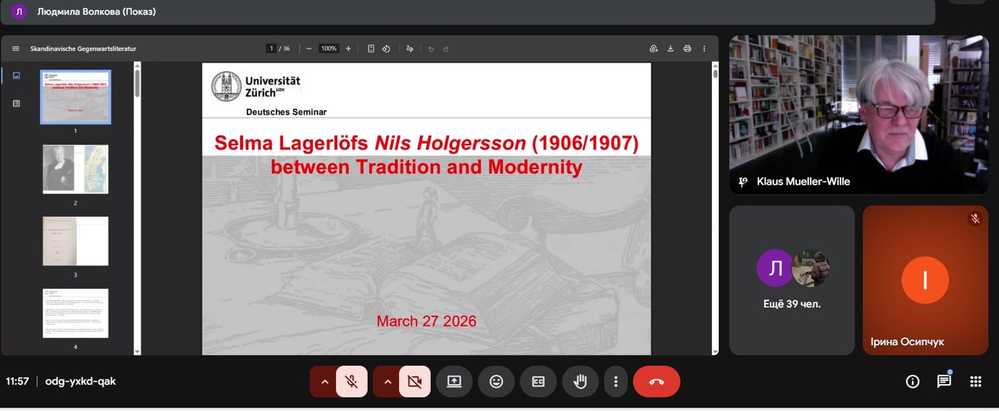Leave the call with red hang-up button
This screenshot has width=999, height=411.
[x=656, y=381]
